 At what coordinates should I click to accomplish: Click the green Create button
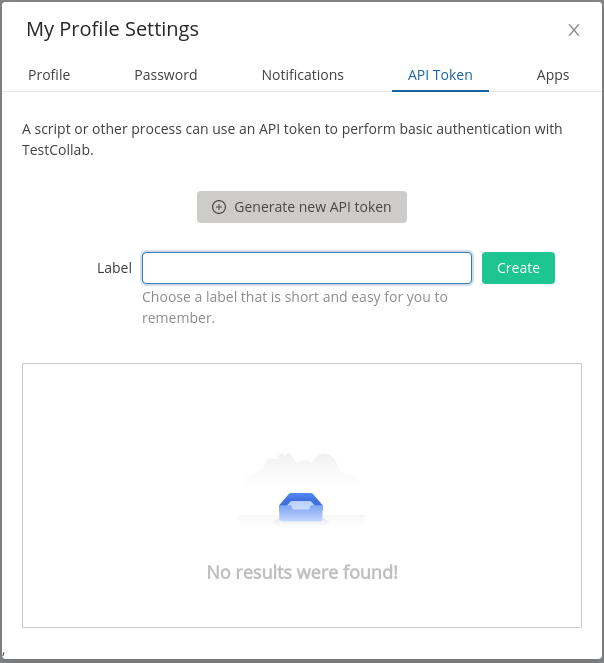(518, 268)
